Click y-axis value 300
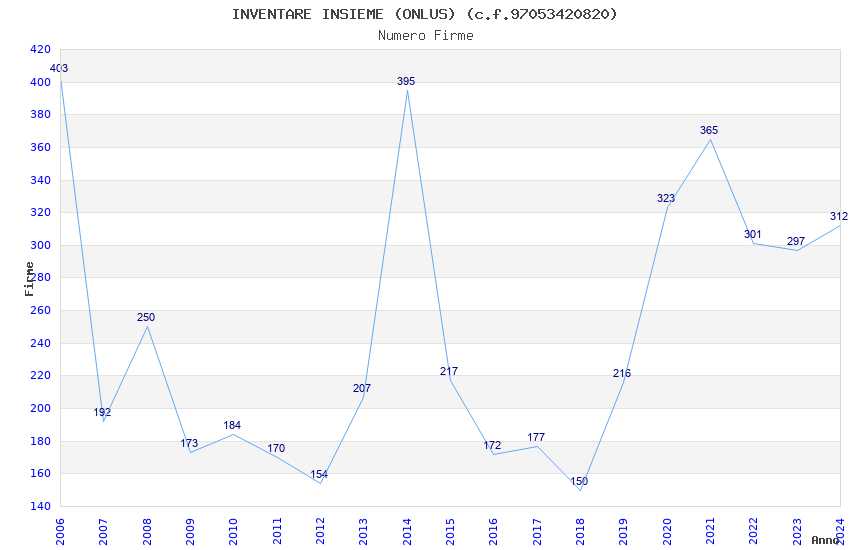 40,245
